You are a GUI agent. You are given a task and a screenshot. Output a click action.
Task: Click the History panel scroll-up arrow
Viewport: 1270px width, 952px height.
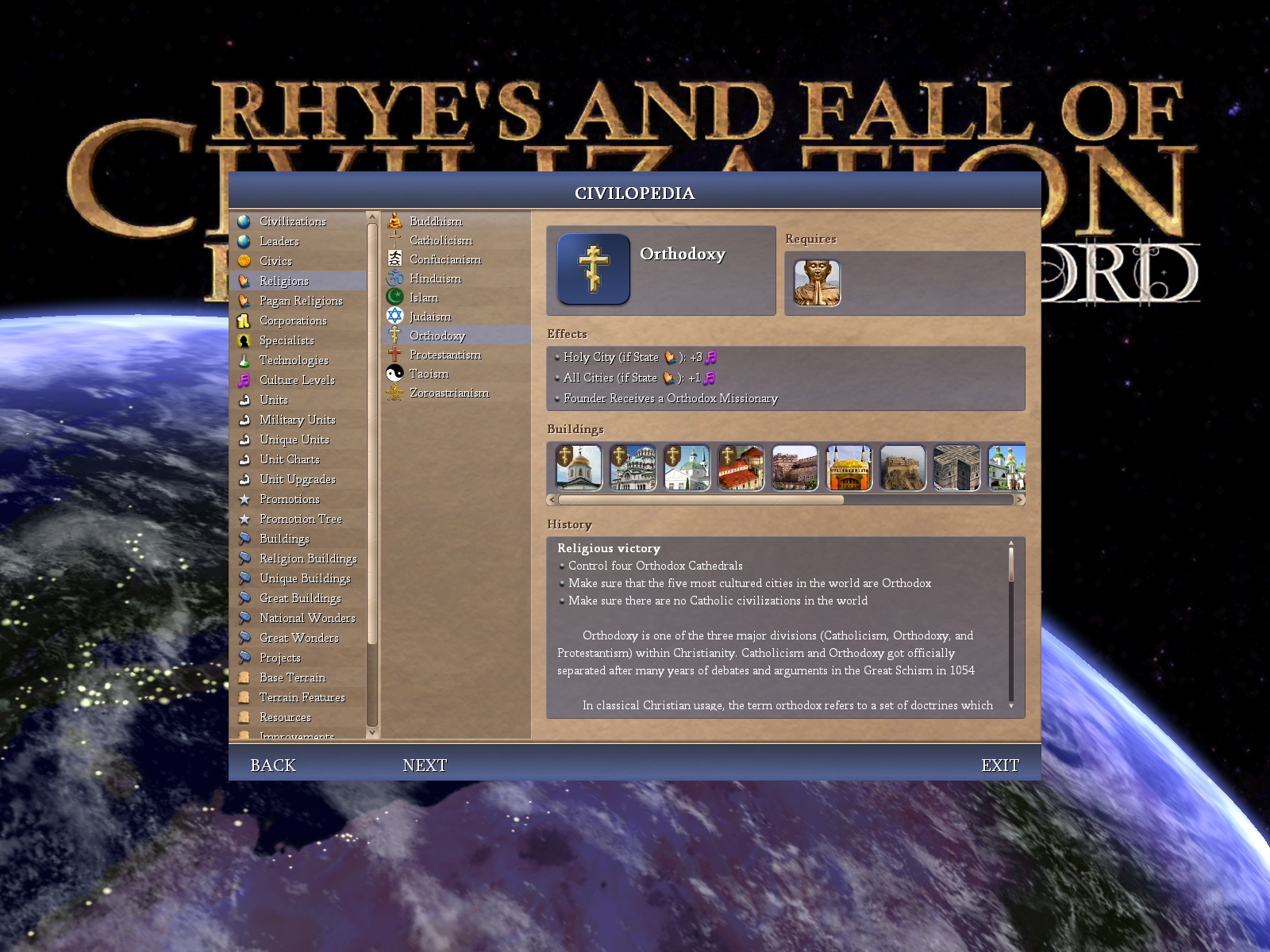click(1011, 543)
